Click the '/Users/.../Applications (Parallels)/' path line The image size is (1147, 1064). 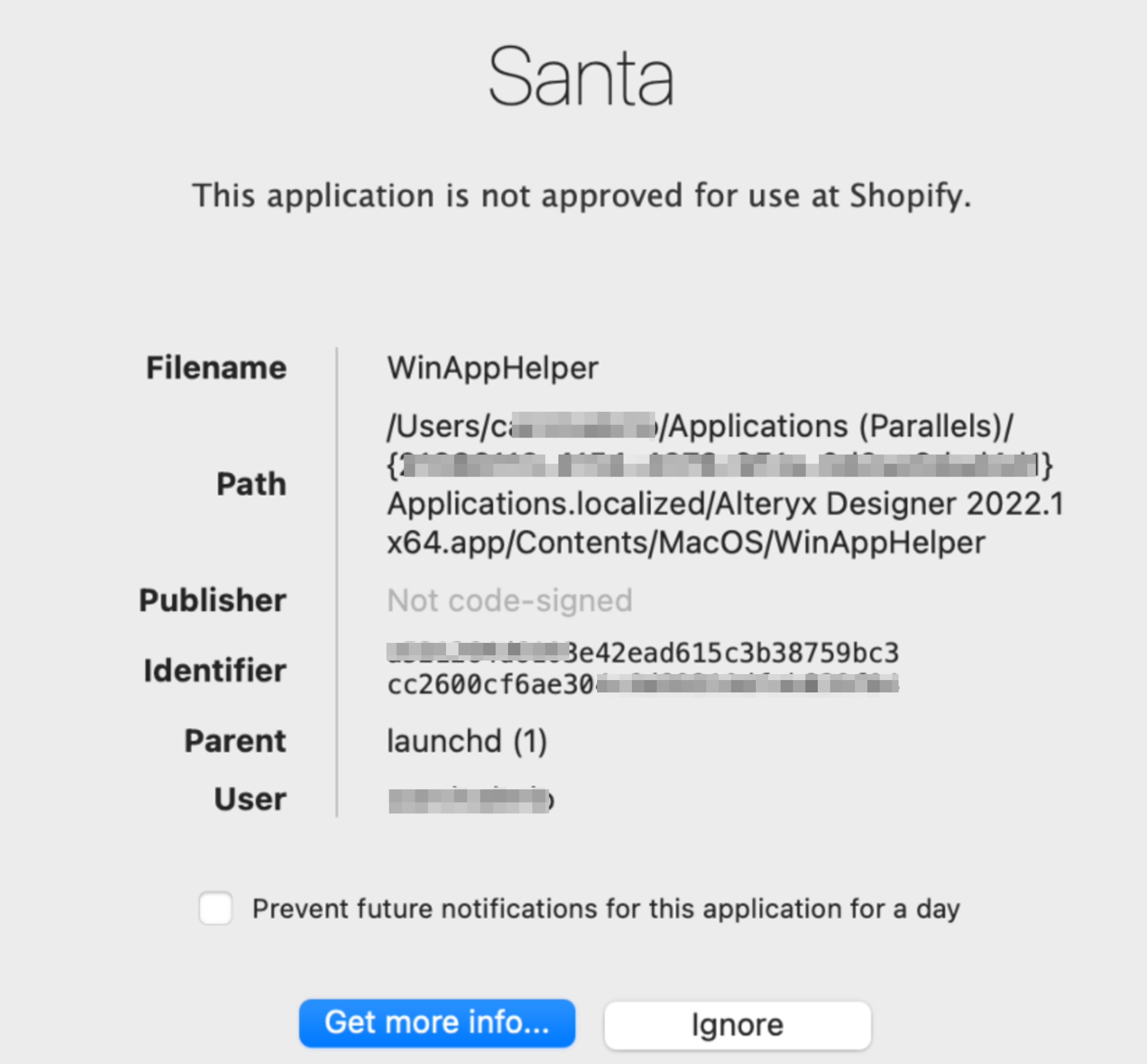coord(699,426)
